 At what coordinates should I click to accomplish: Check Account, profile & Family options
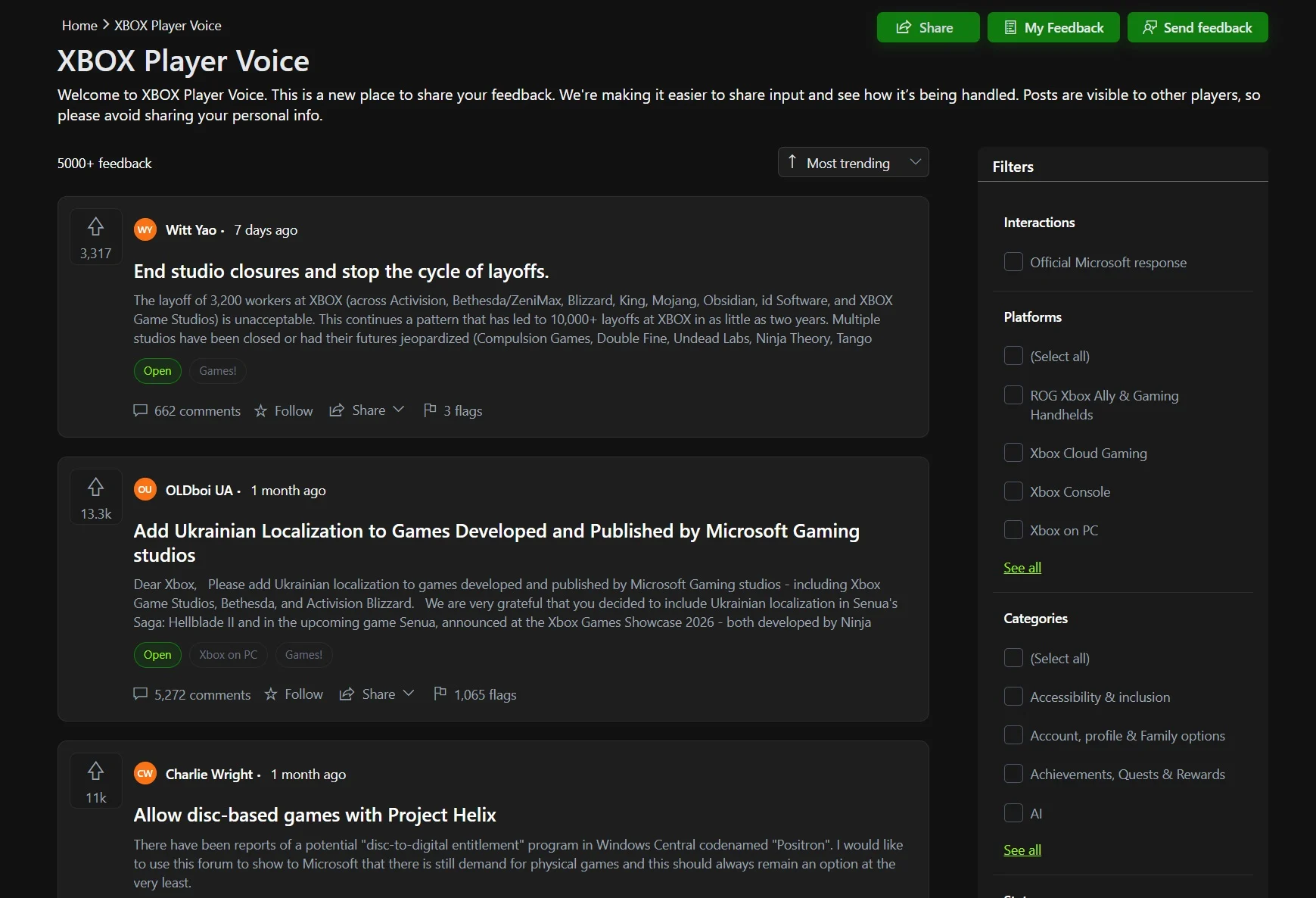pos(1013,735)
